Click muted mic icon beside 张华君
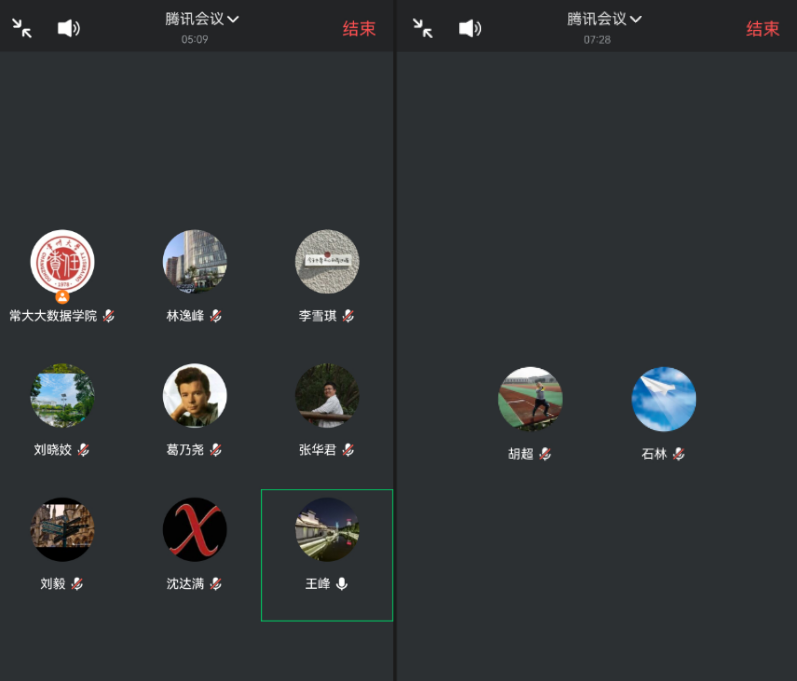 coord(348,450)
